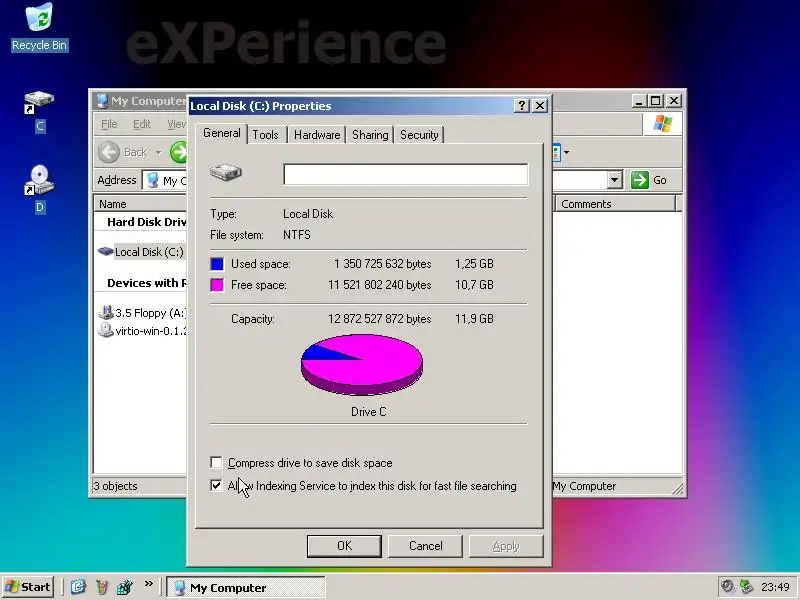
Task: Select the 3.5 Floppy (A:) drive icon
Action: pos(106,312)
